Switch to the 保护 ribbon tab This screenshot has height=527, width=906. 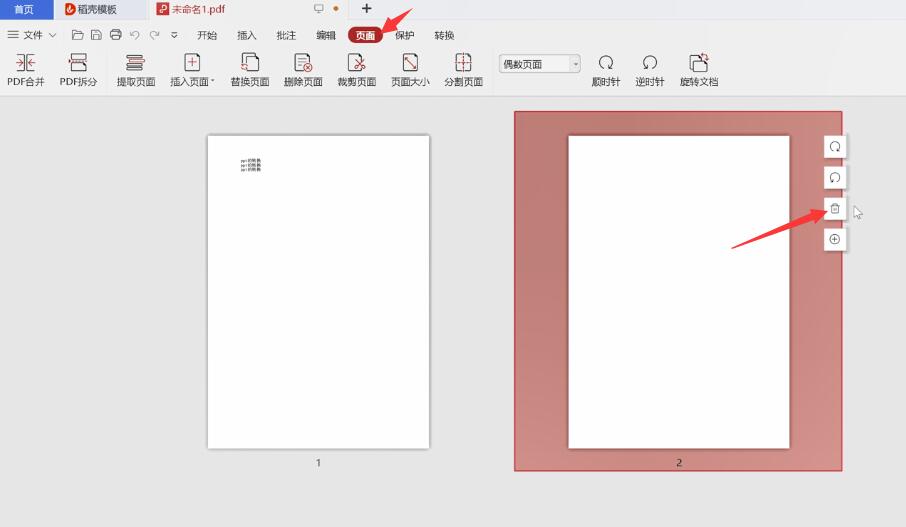[x=404, y=35]
